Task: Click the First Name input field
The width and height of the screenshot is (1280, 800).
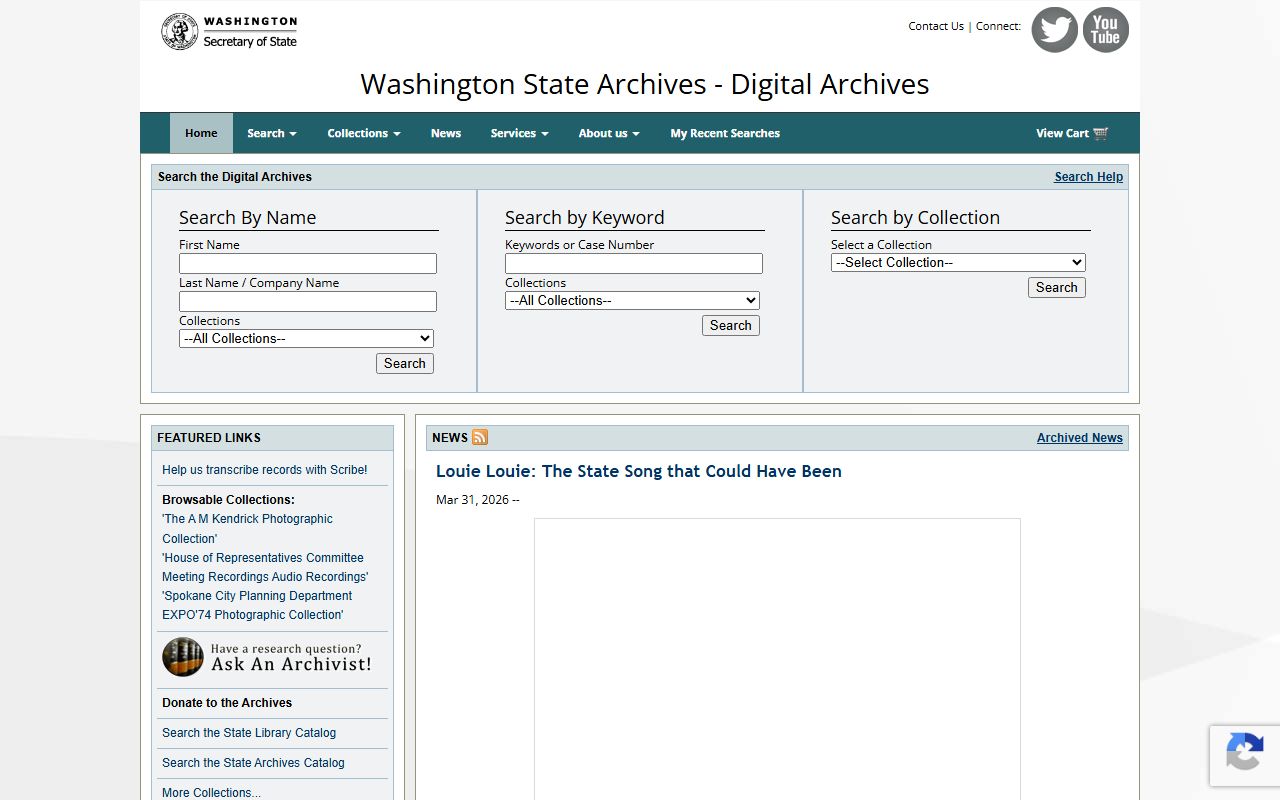Action: pos(308,263)
